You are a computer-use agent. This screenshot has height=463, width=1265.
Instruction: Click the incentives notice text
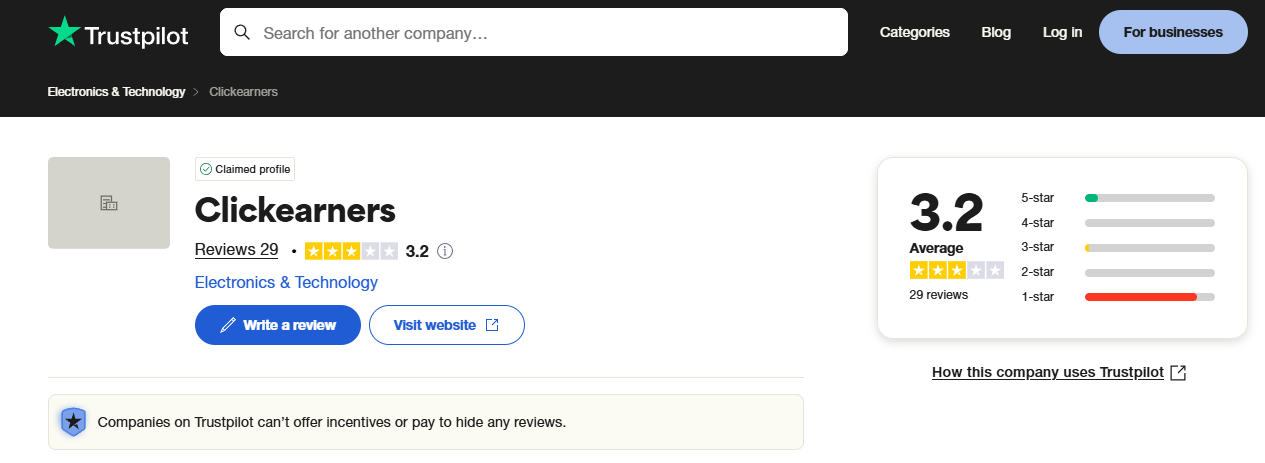(332, 422)
